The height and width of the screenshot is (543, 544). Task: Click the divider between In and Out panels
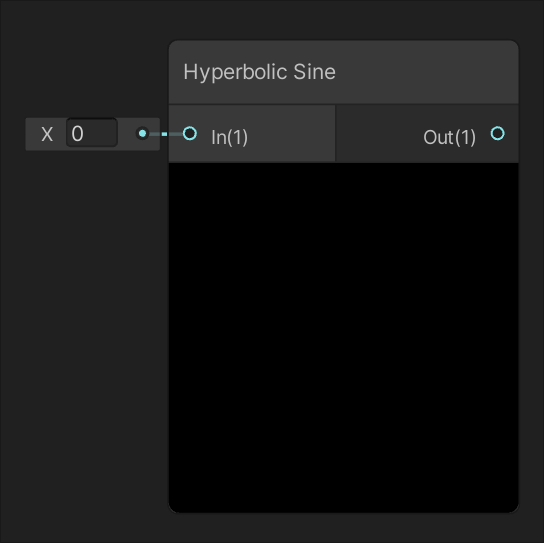(x=335, y=134)
